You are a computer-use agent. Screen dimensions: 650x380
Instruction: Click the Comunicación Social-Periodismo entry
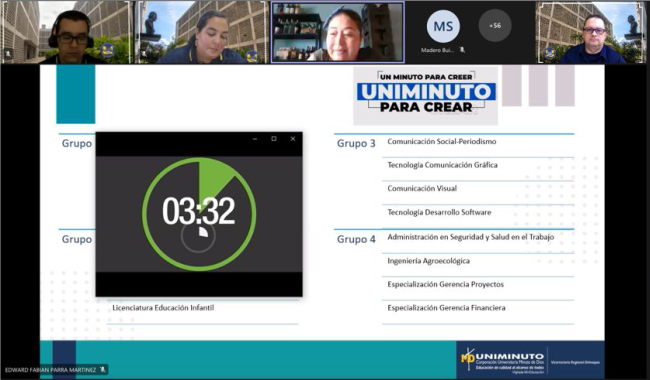[442, 142]
